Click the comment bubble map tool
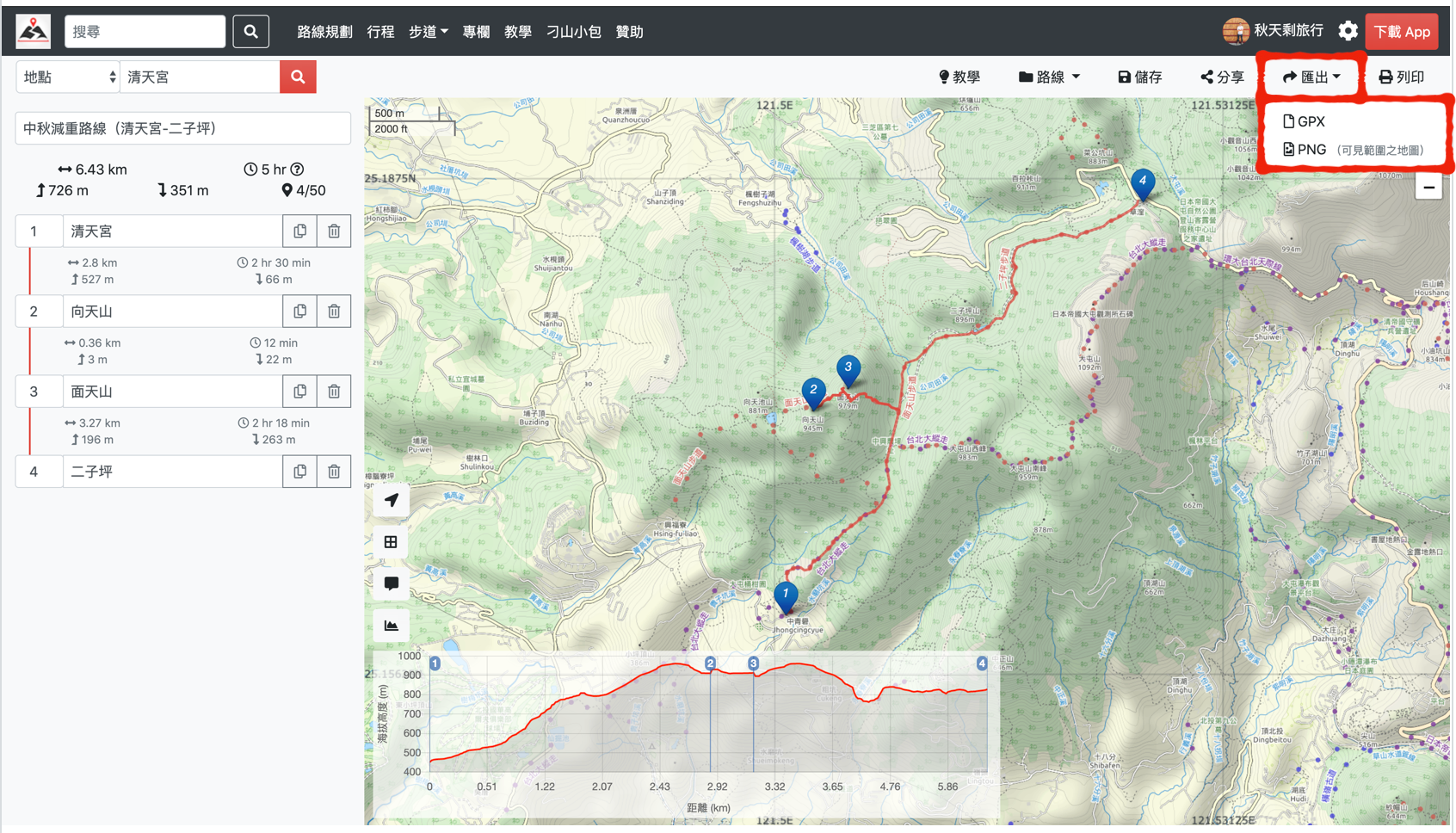Screen dimensions: 1456x833 391,583
